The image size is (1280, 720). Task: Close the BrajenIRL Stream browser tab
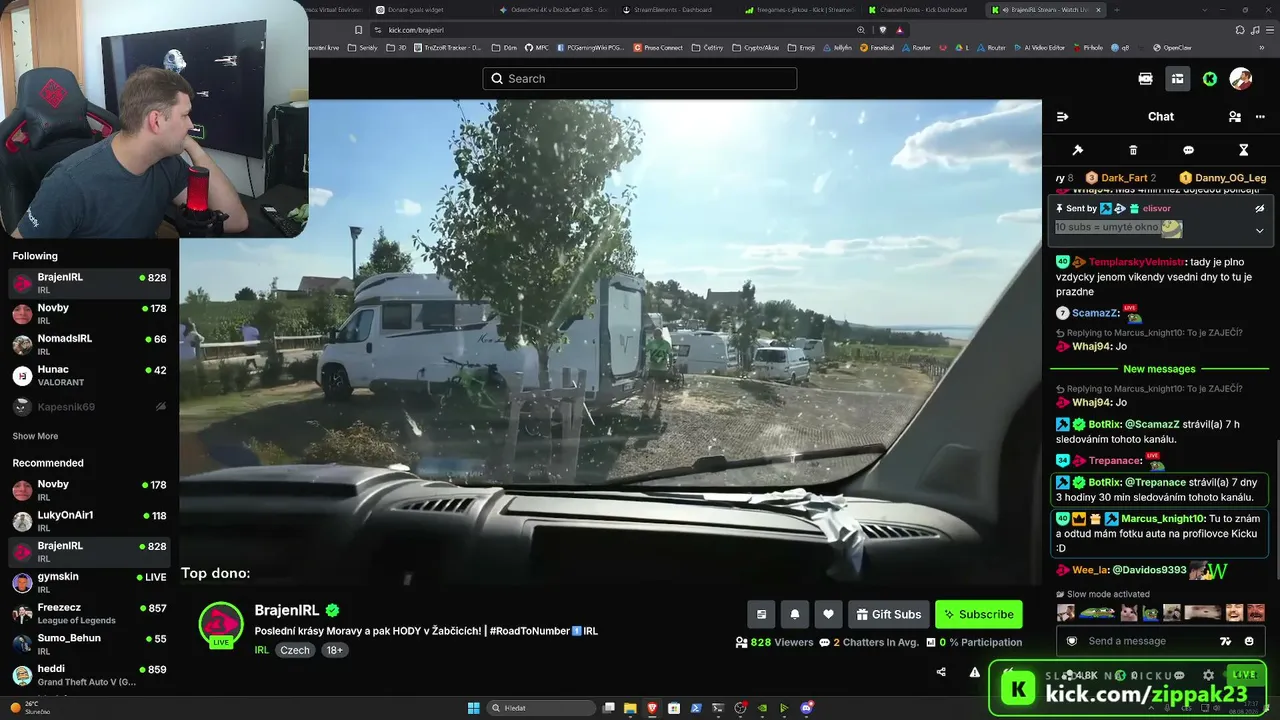pos(1099,10)
